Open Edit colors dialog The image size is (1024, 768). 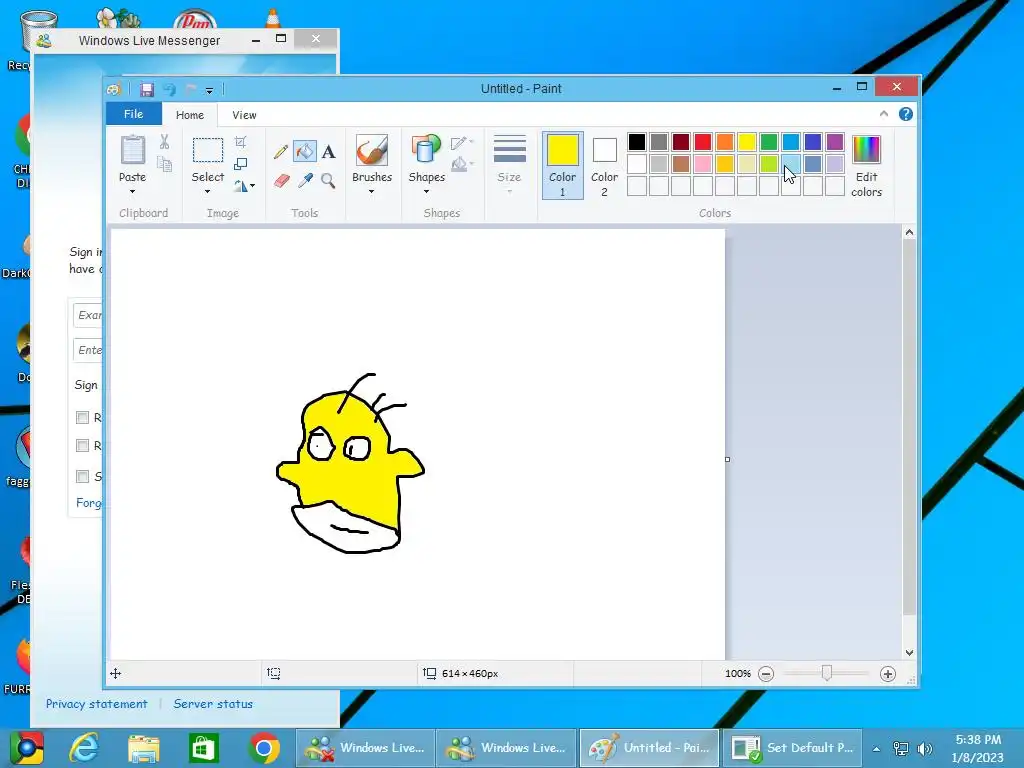pos(867,166)
